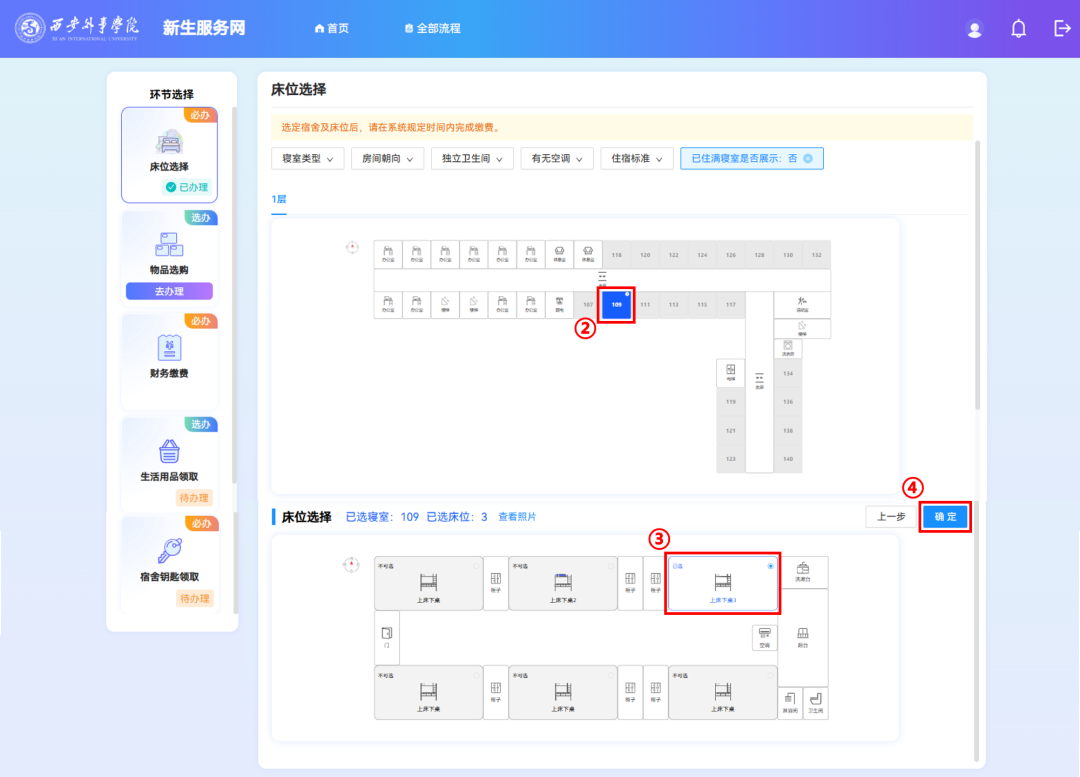The image size is (1080, 777).
Task: Select room 122 on the floor plan
Action: 674,255
